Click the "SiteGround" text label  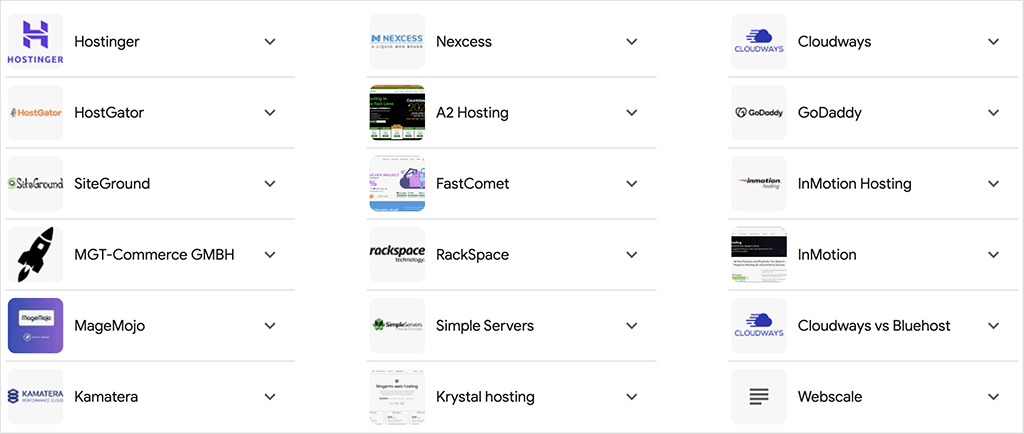point(112,183)
